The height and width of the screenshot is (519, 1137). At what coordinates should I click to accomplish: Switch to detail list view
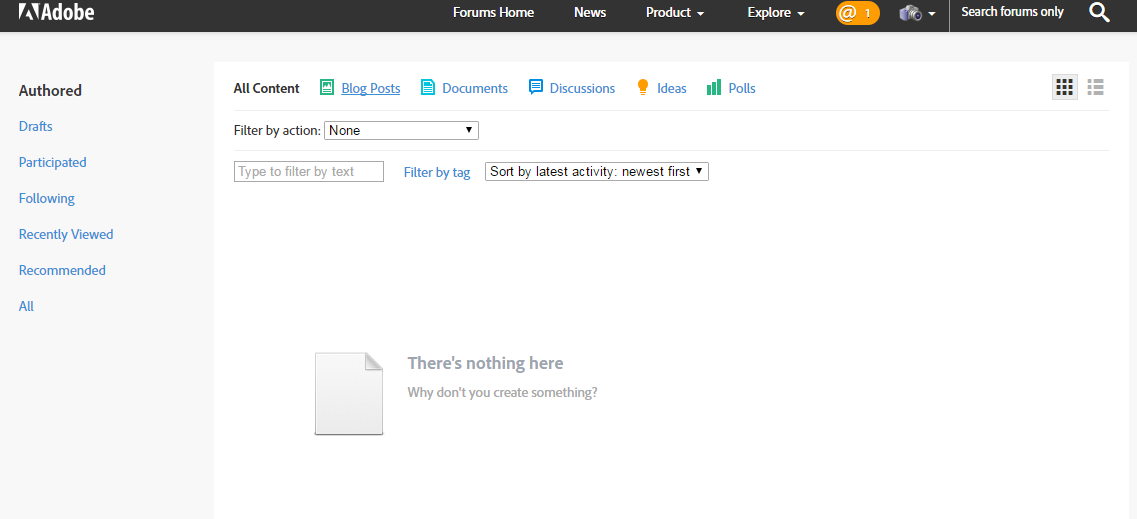(x=1096, y=87)
